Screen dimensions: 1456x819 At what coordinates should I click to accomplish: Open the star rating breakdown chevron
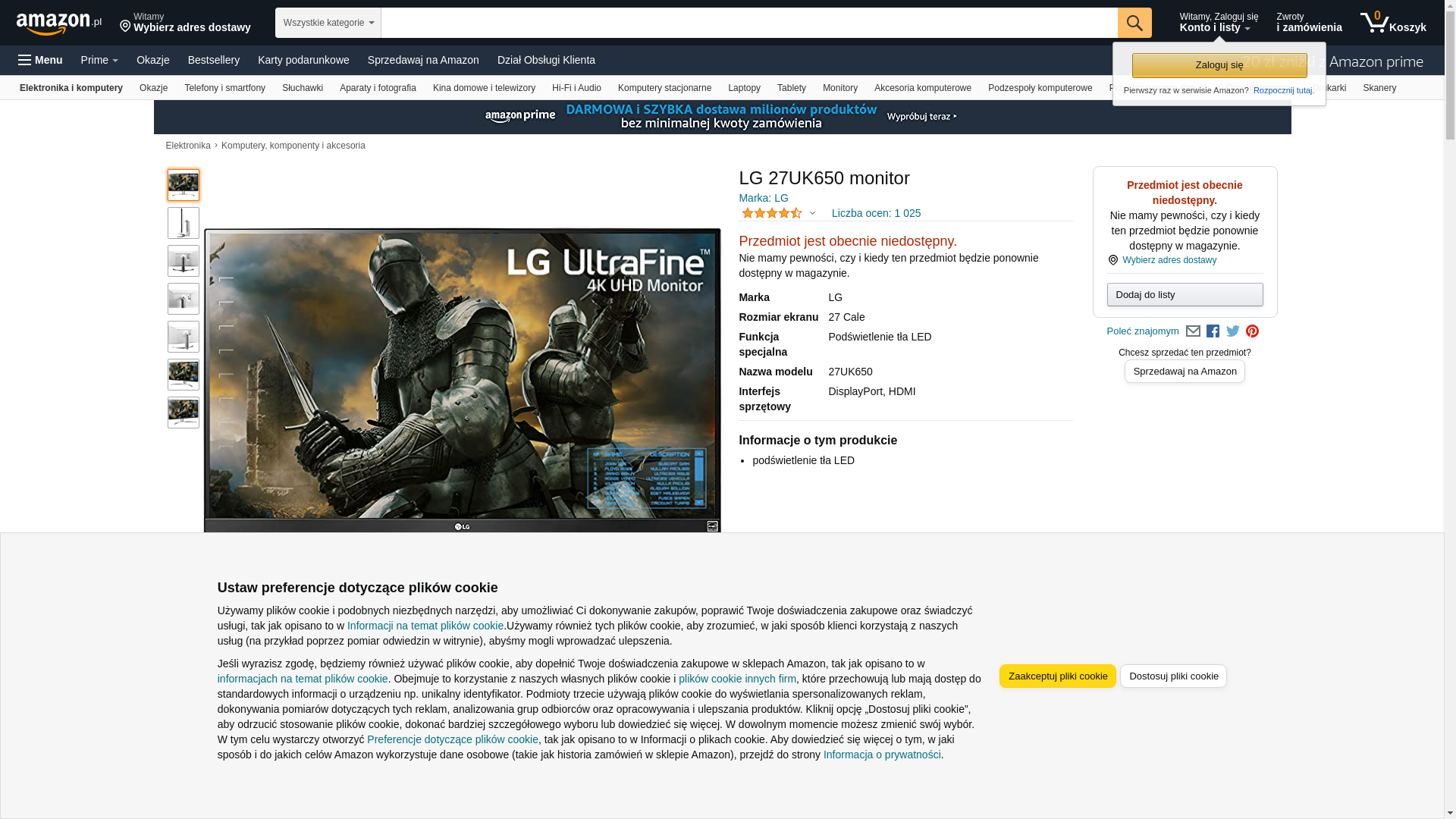(812, 214)
